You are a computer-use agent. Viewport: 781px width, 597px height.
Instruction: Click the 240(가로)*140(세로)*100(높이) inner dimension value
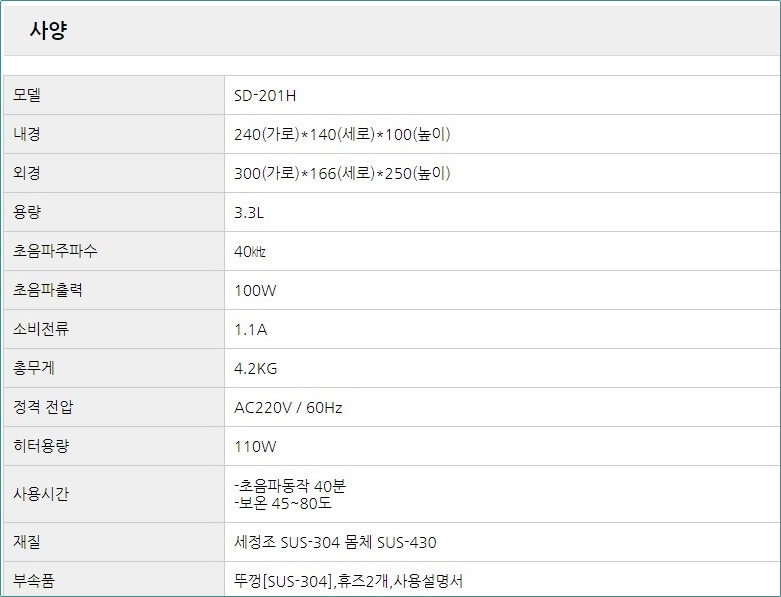pos(342,134)
